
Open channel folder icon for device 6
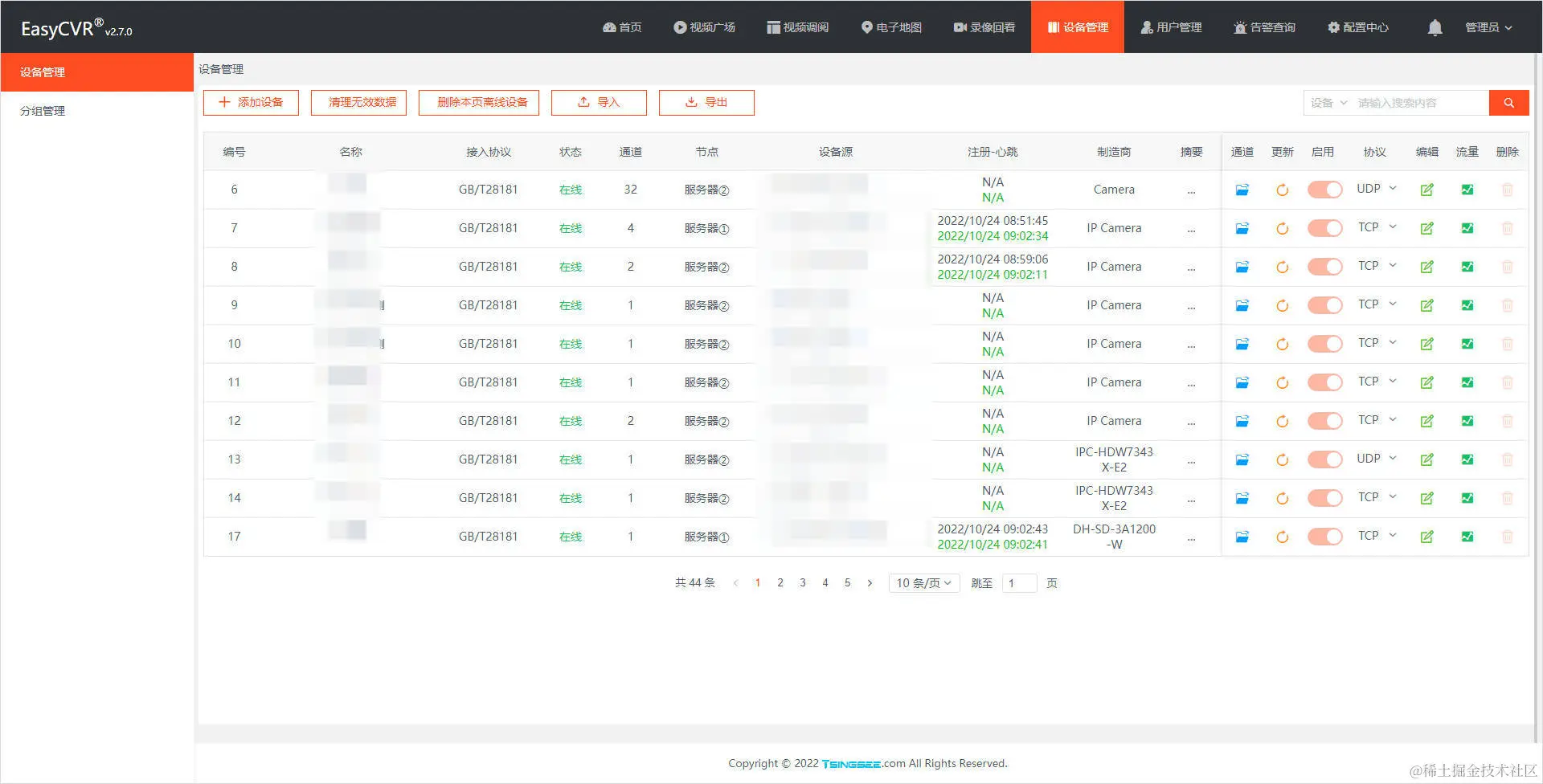coord(1242,190)
